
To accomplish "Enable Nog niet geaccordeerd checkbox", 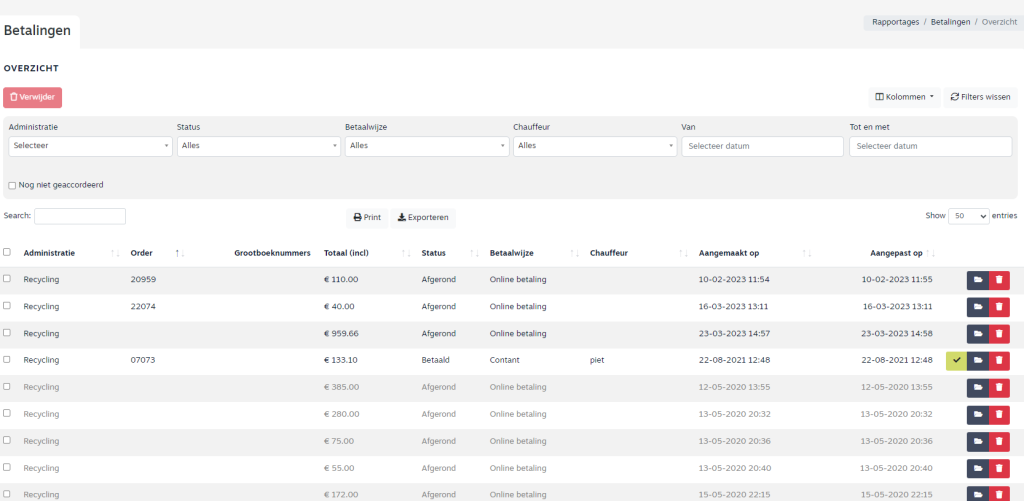I will [x=12, y=185].
